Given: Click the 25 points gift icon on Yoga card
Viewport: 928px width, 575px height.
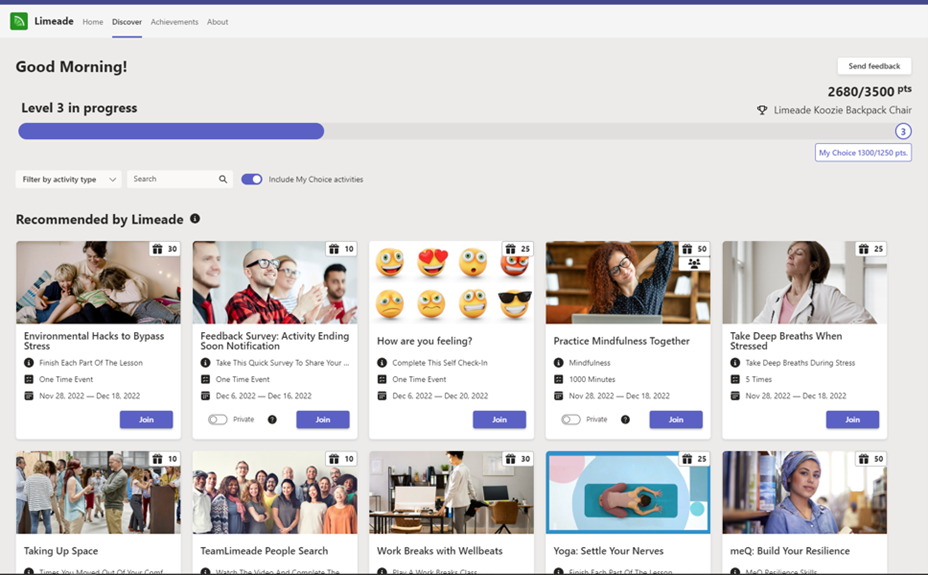Looking at the screenshot, I should coord(687,459).
